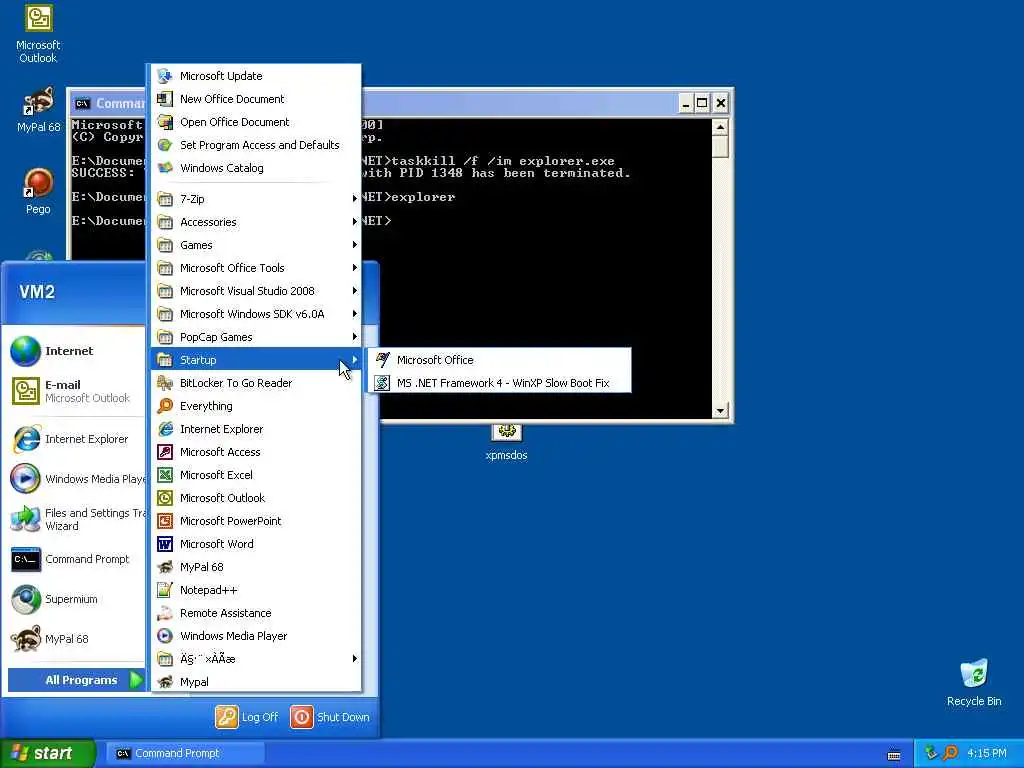1024x768 pixels.
Task: Expand the Accessories folder
Action: pos(256,222)
